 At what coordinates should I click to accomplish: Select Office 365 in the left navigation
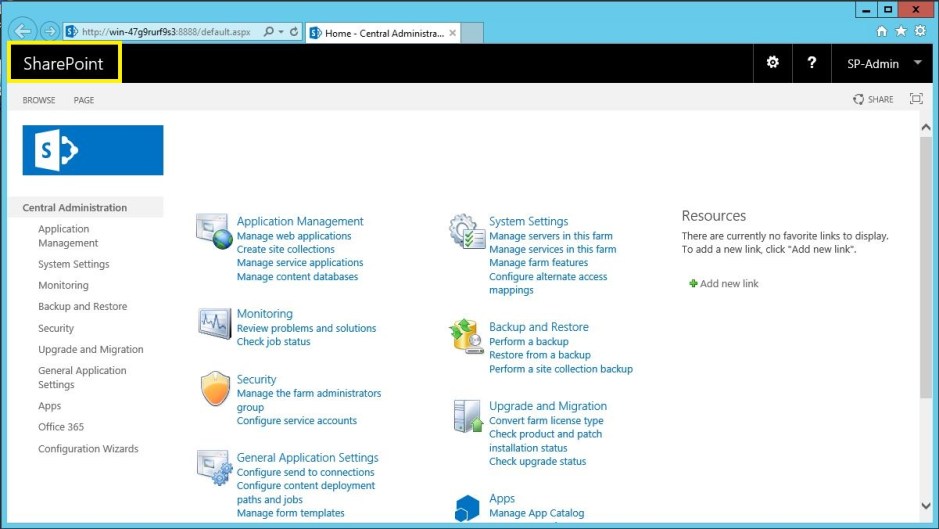click(61, 427)
